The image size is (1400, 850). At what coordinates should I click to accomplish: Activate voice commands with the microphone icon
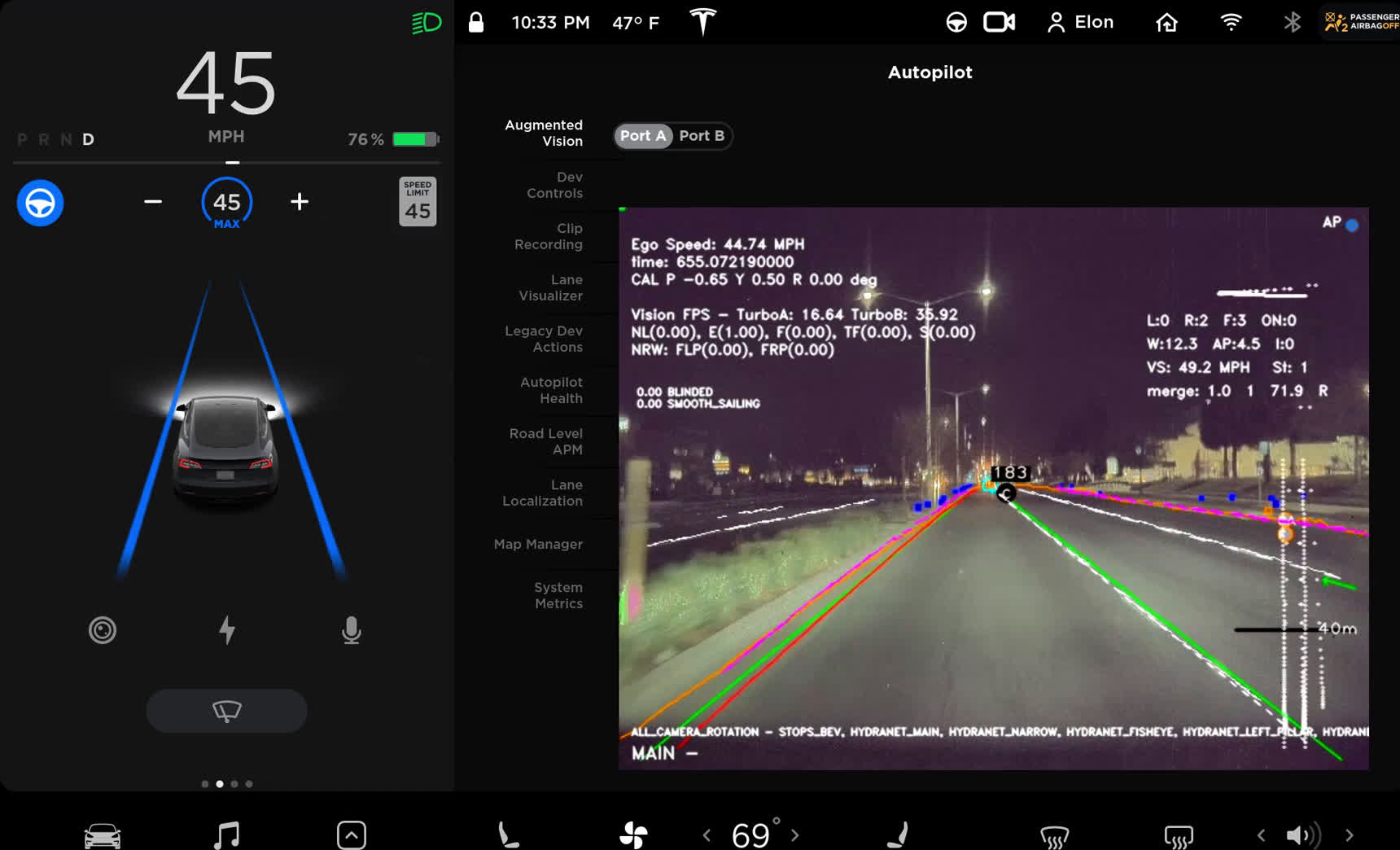coord(351,629)
